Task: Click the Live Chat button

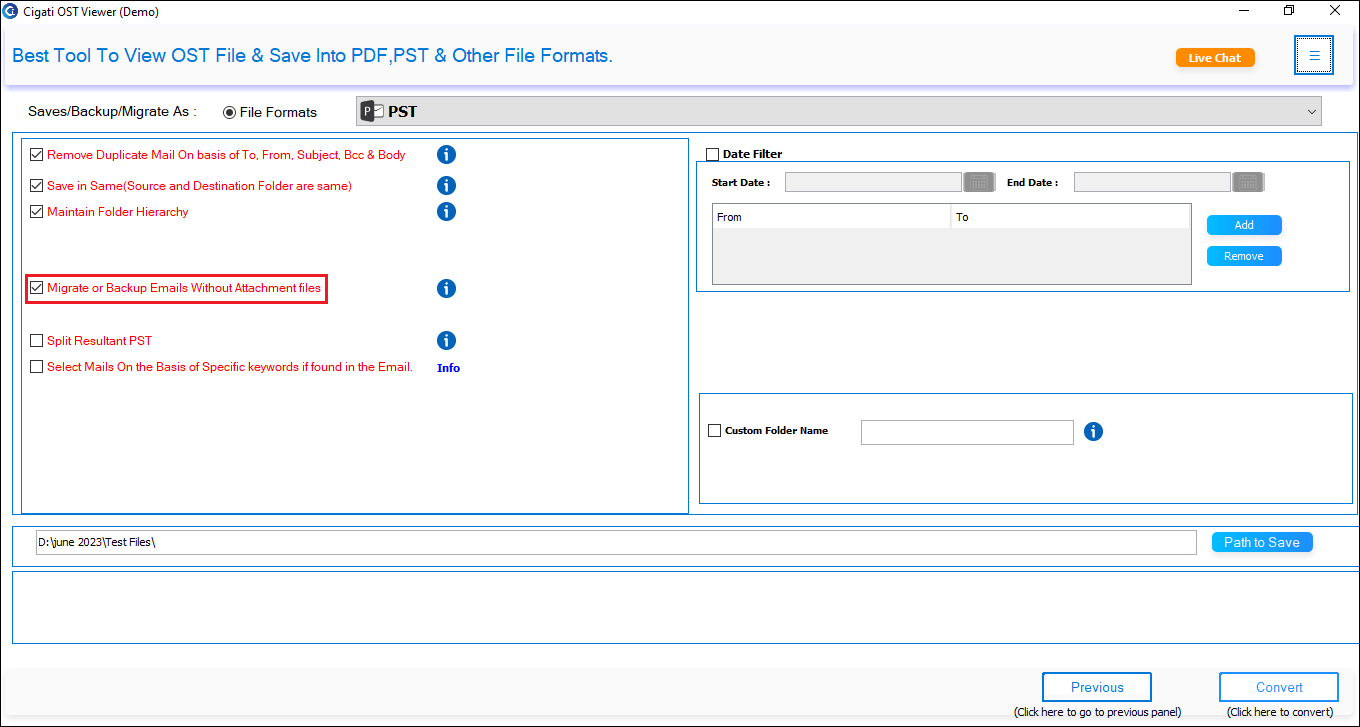Action: coord(1215,58)
